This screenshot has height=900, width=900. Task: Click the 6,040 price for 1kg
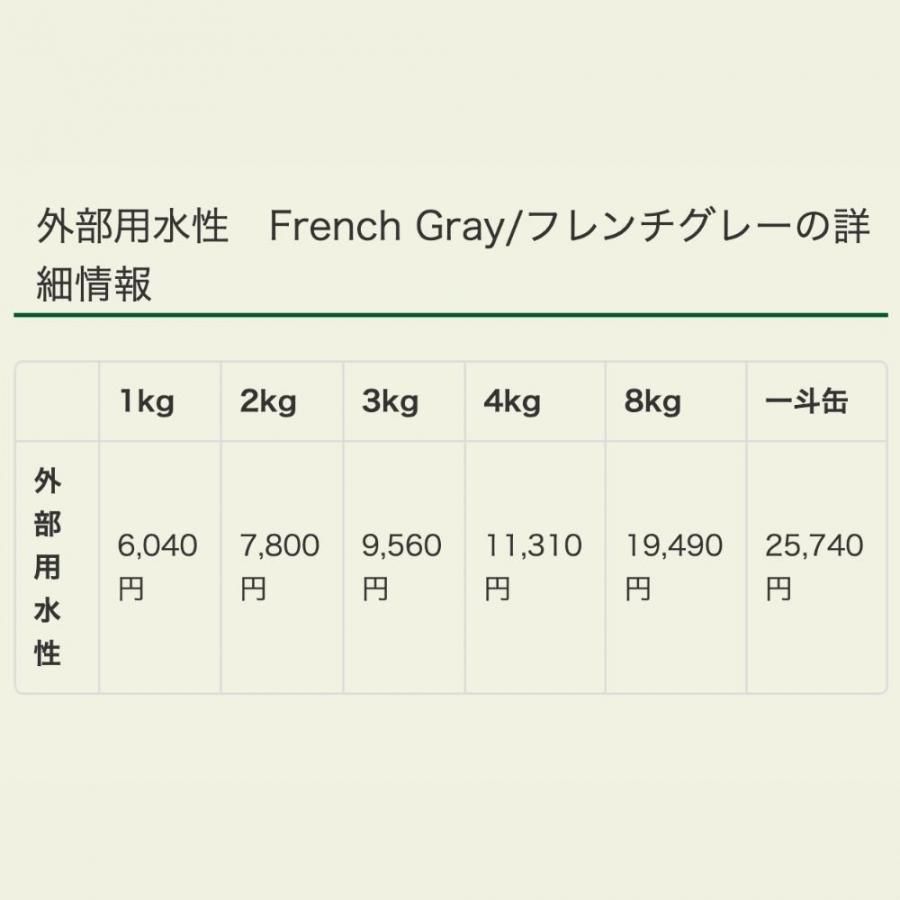pos(157,546)
